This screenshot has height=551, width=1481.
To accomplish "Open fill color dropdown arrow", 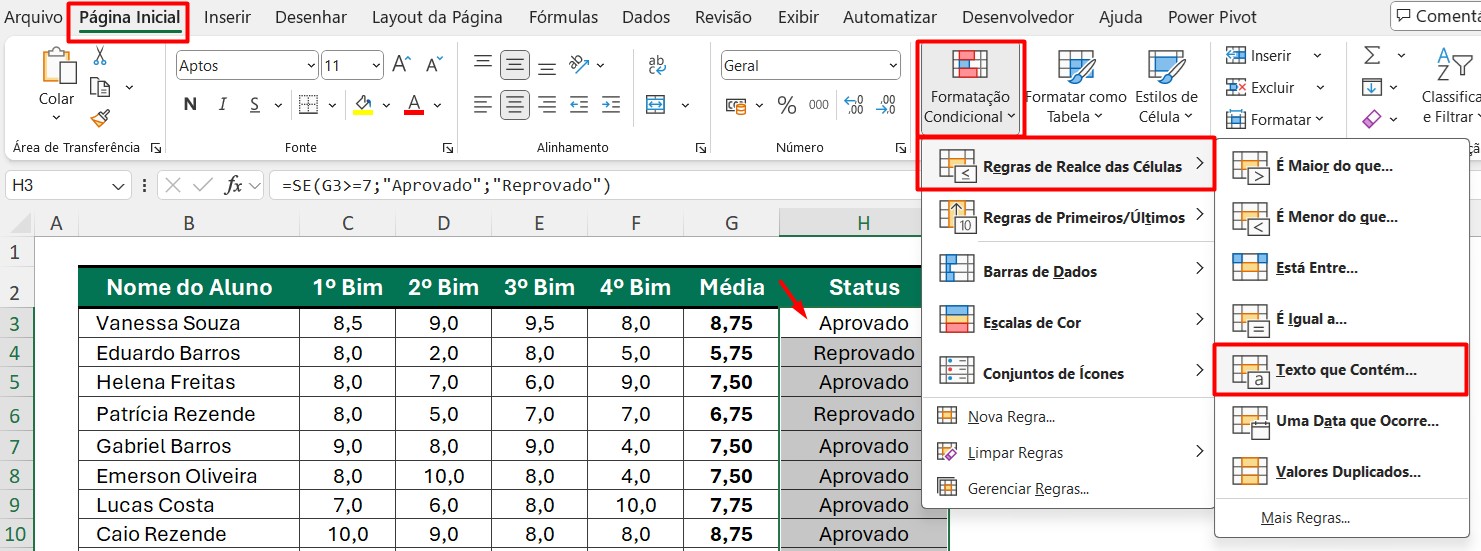I will coord(384,104).
